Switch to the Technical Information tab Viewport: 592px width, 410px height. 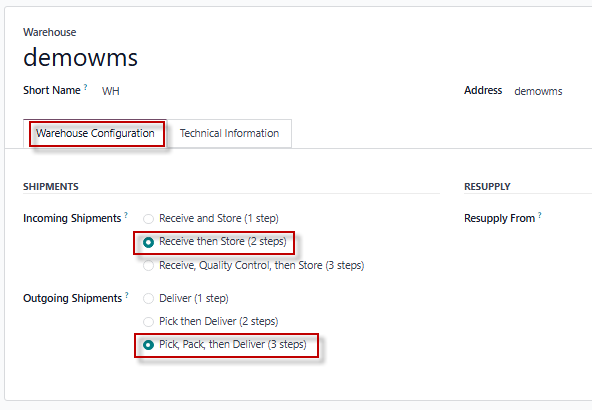tap(229, 133)
